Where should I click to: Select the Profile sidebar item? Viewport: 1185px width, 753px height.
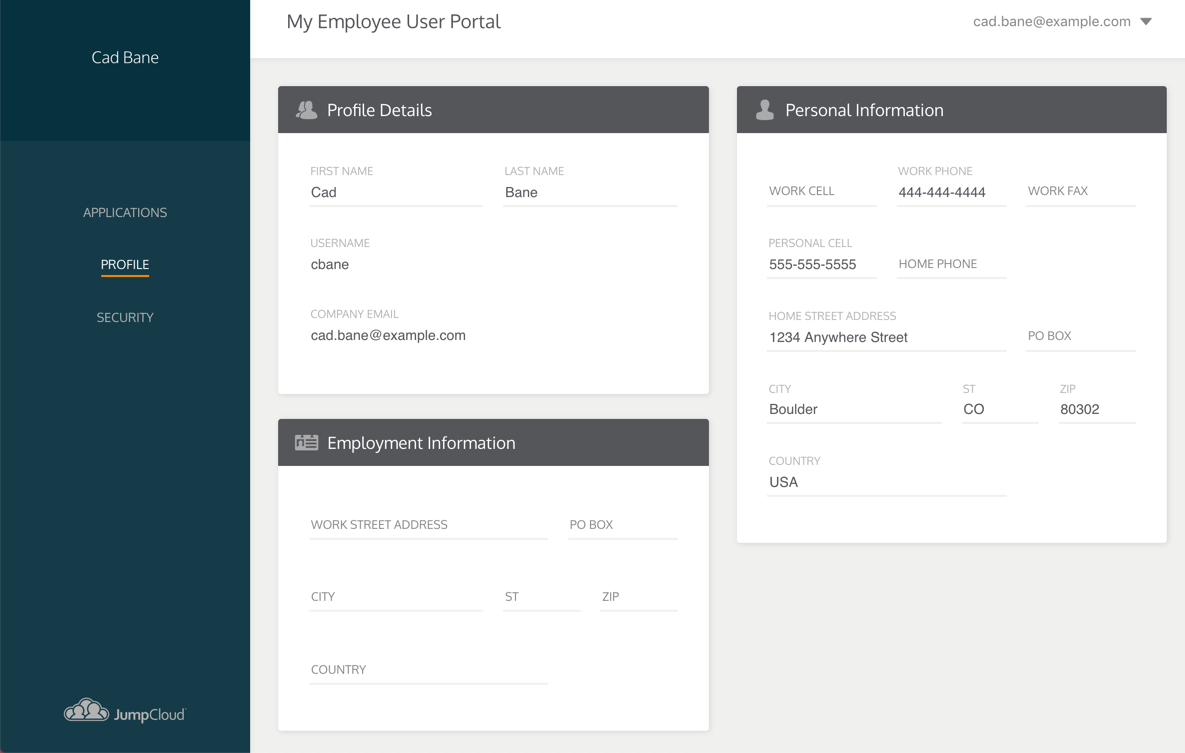coord(125,265)
